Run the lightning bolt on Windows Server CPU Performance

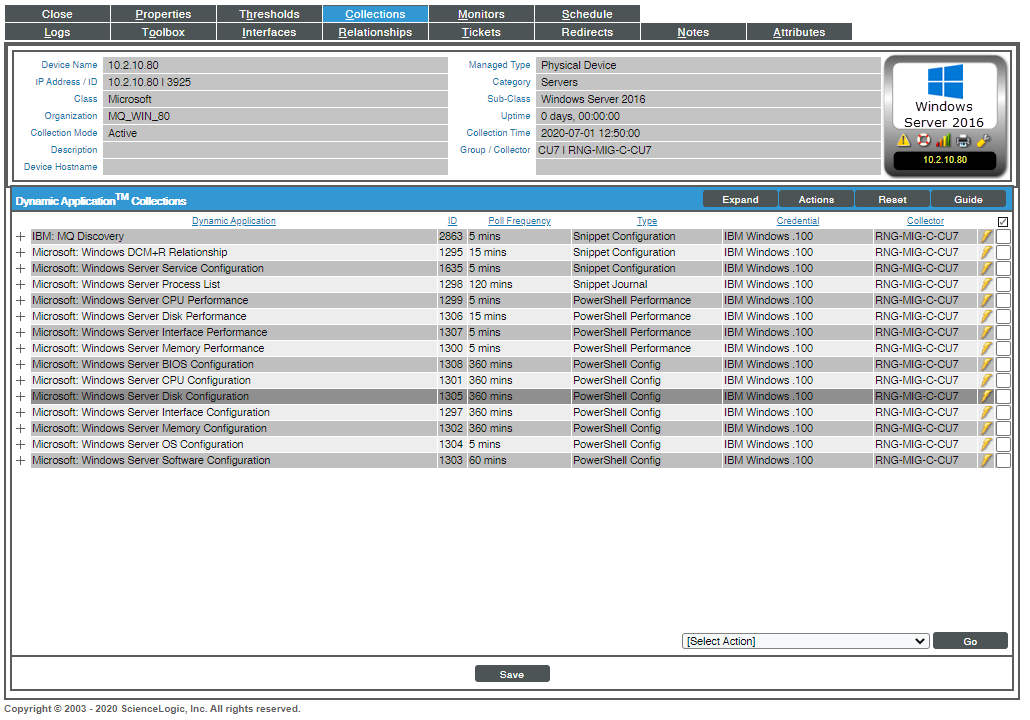click(988, 300)
